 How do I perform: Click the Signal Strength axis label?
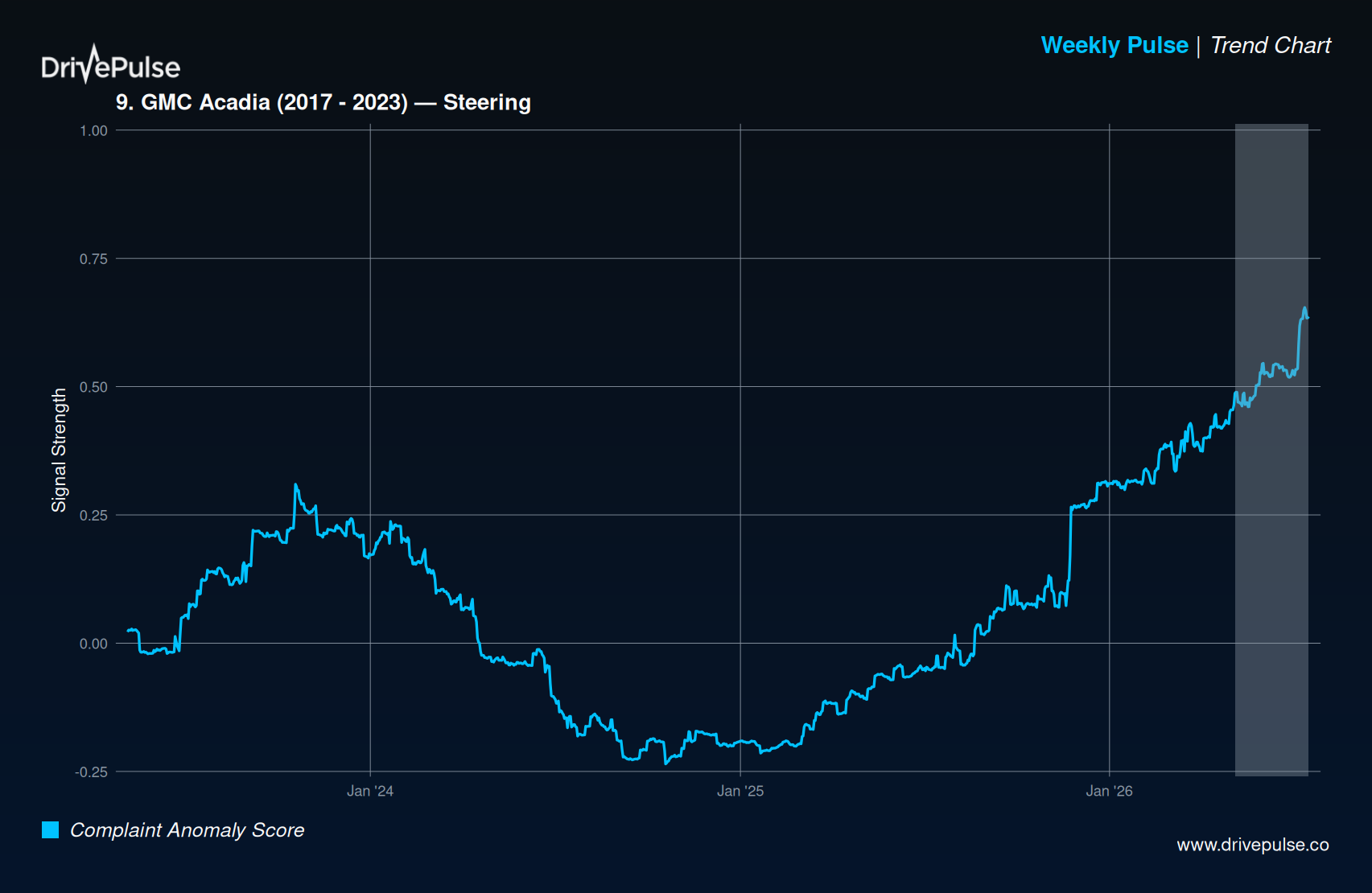[59, 451]
